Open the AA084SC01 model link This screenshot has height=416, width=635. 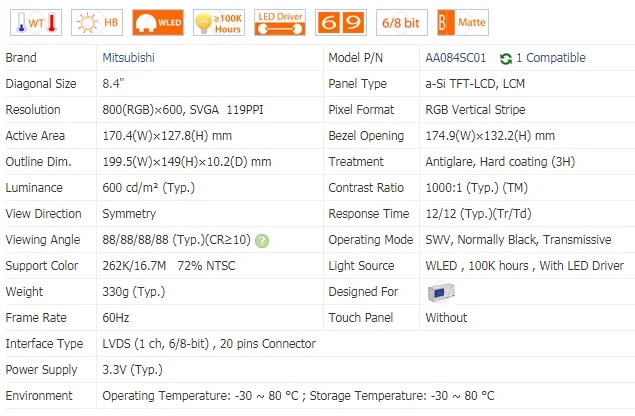coord(456,58)
